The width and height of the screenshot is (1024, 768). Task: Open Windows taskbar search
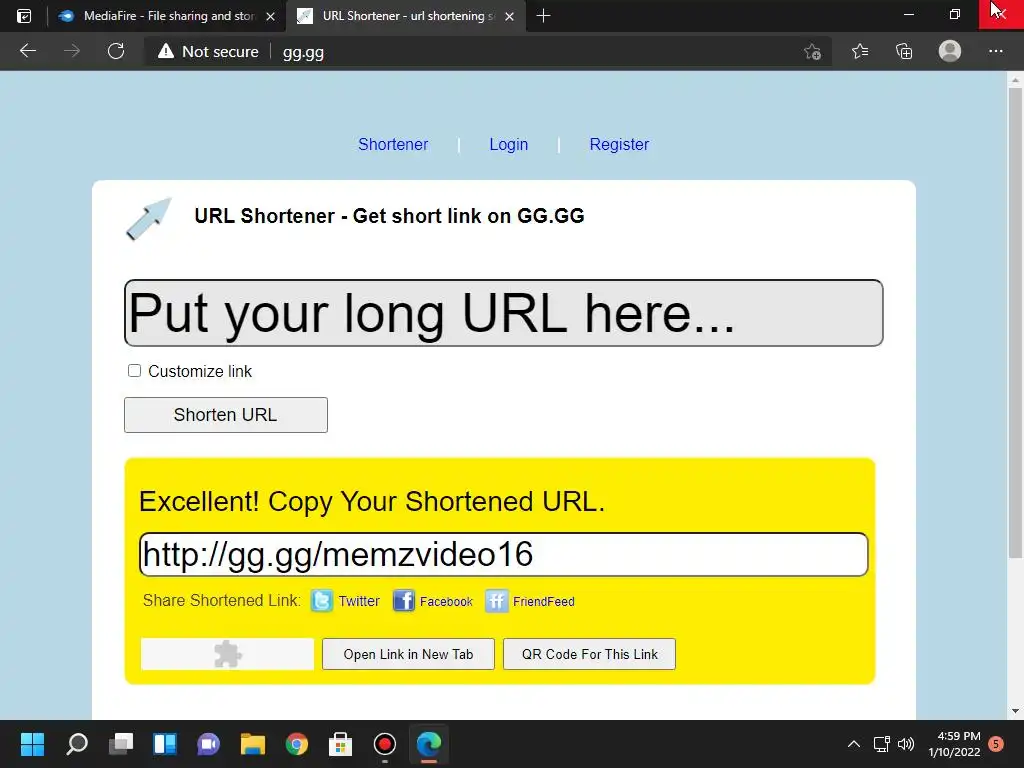pos(76,744)
